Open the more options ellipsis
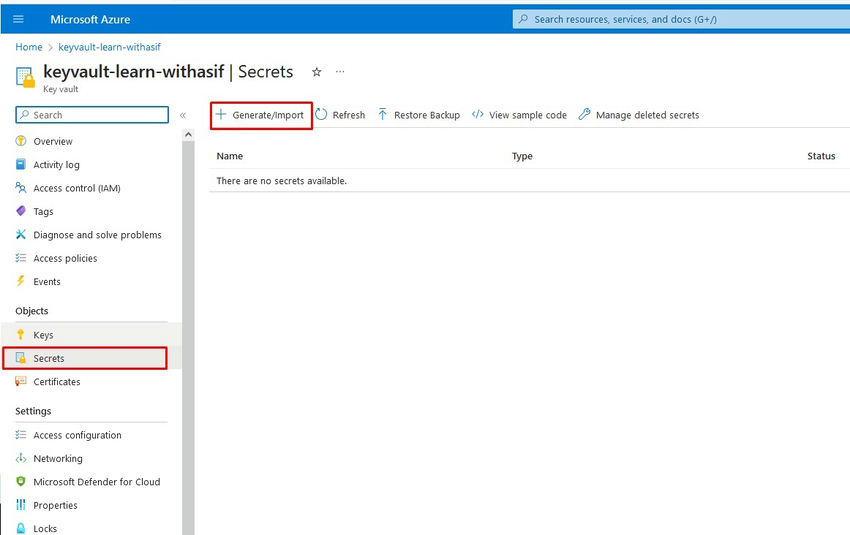Screen dimensions: 850x535 tap(340, 72)
